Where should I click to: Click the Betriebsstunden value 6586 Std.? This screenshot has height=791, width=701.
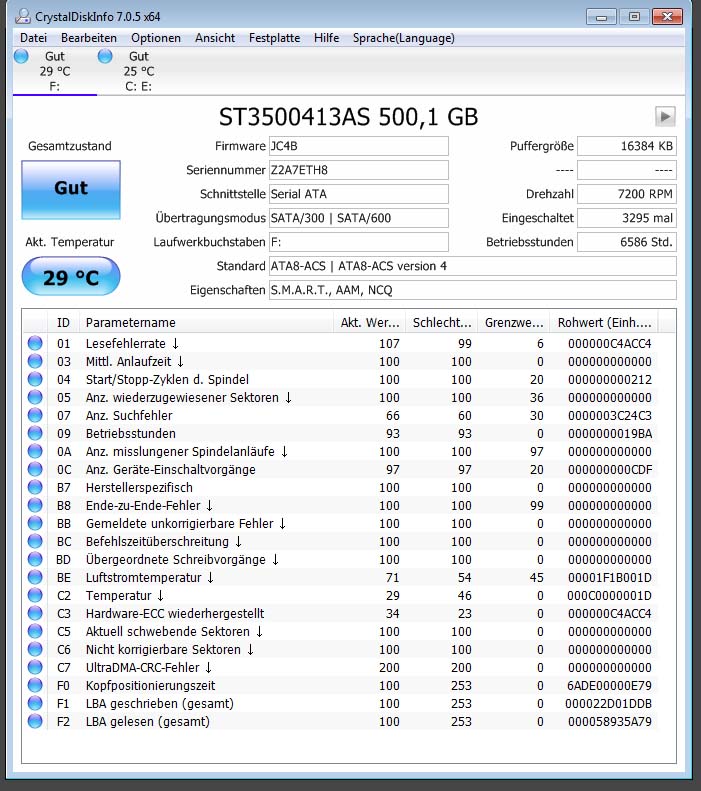click(627, 242)
